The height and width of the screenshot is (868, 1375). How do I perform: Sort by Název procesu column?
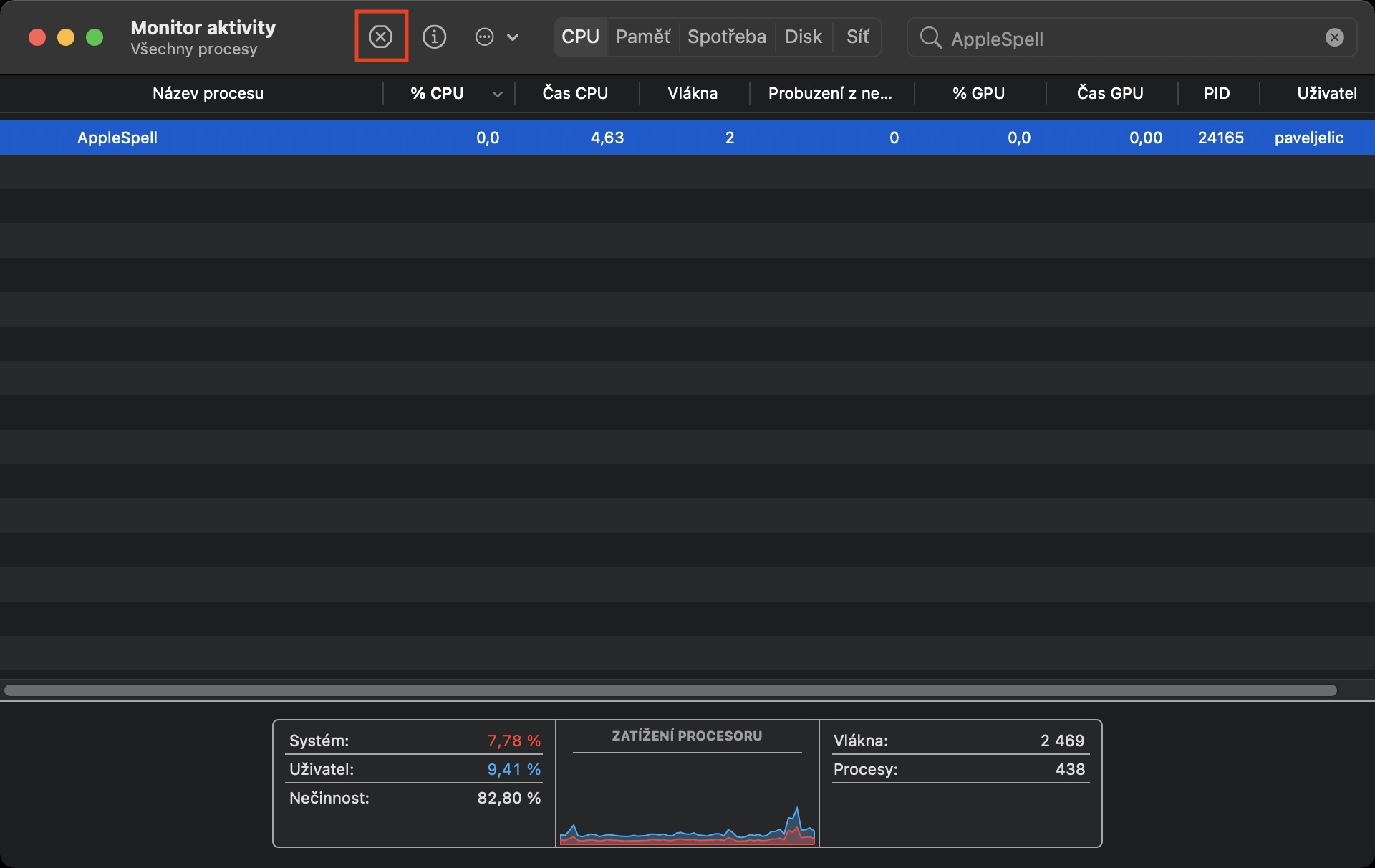(208, 94)
